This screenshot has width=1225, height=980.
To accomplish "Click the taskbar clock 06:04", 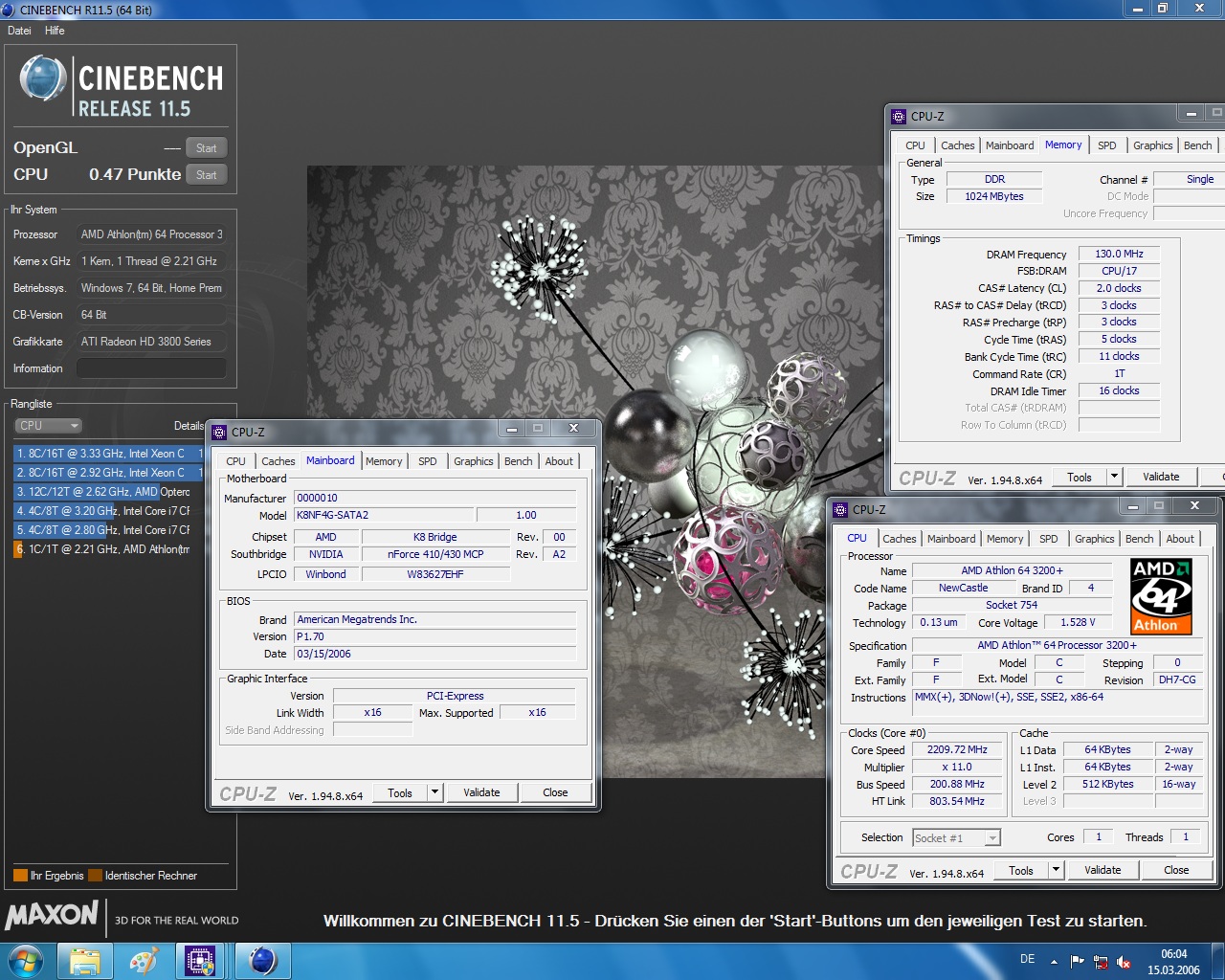I will 1173,954.
